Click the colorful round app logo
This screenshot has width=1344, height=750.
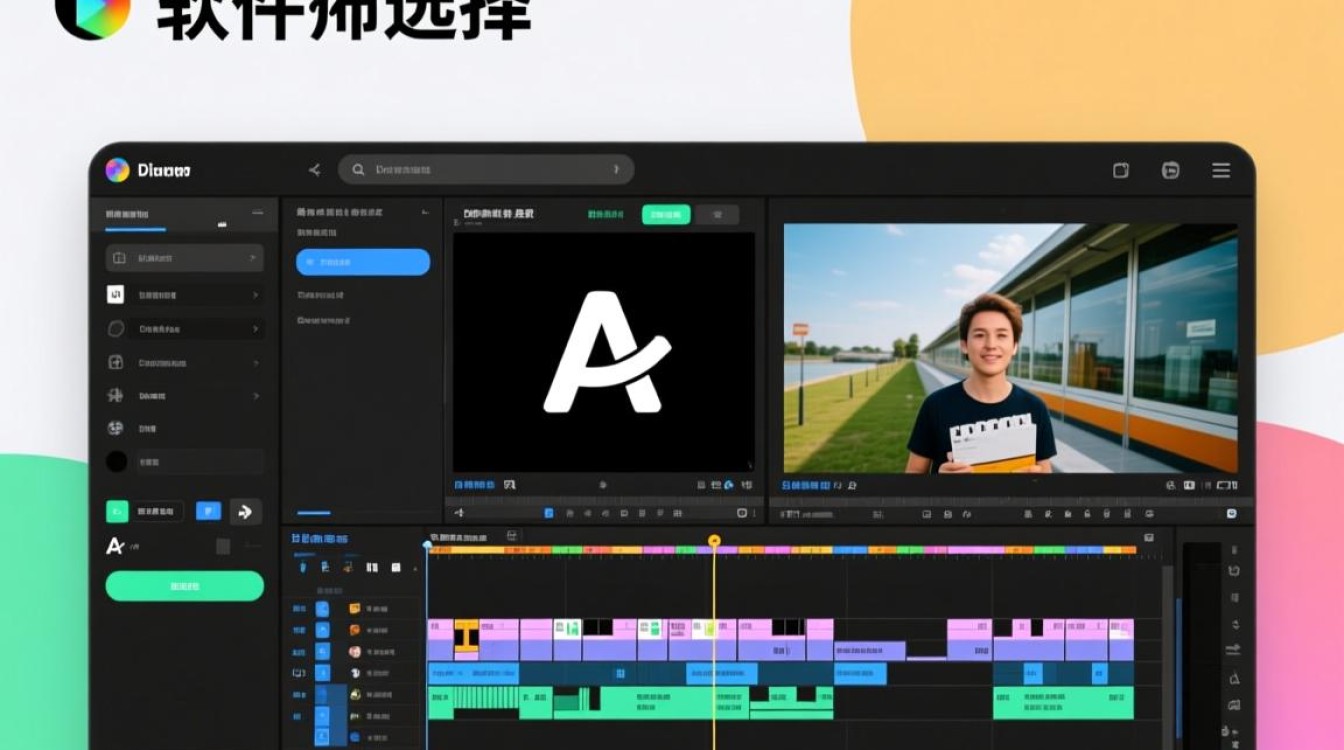coord(117,170)
